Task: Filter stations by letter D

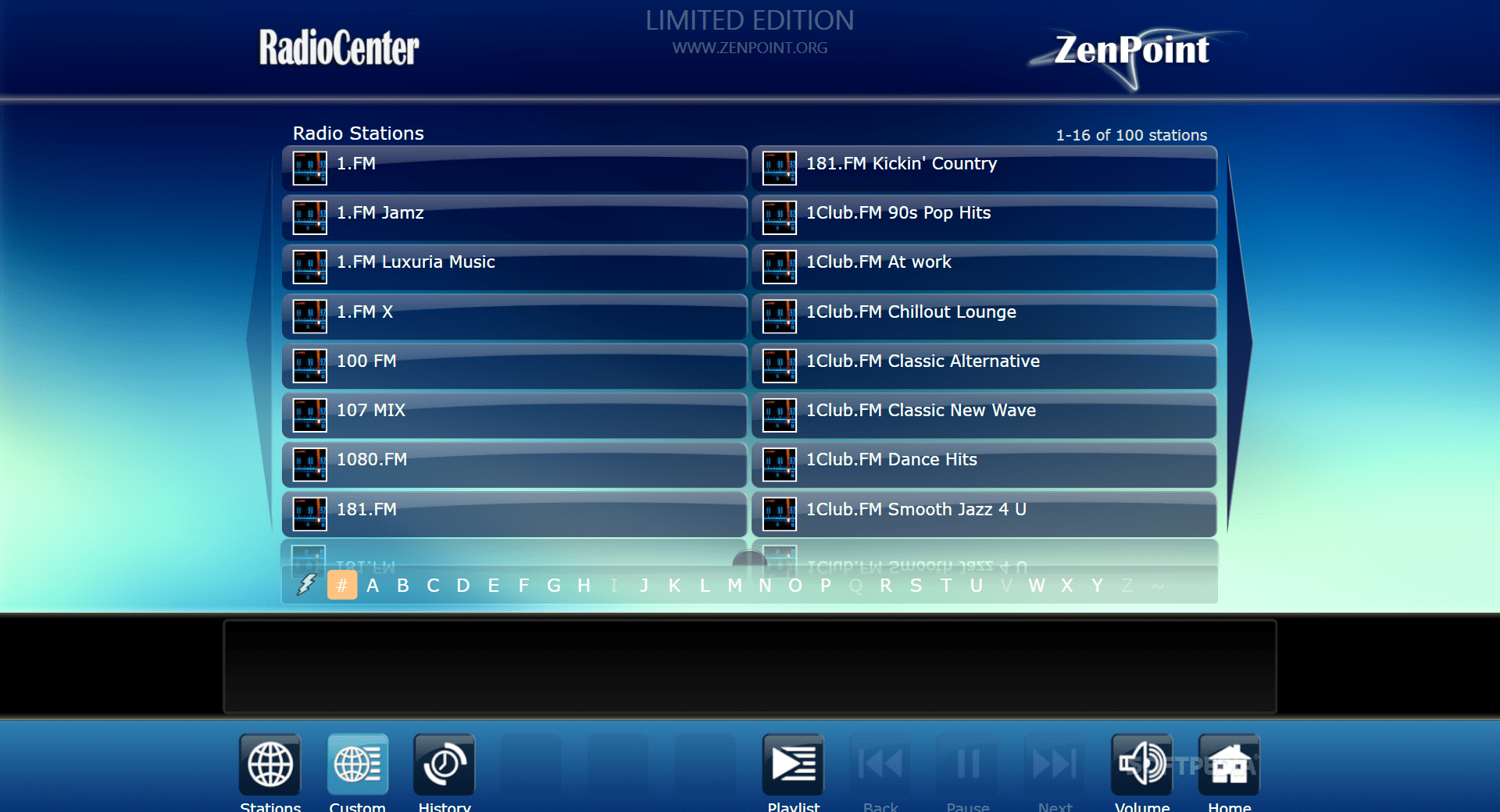Action: [463, 586]
